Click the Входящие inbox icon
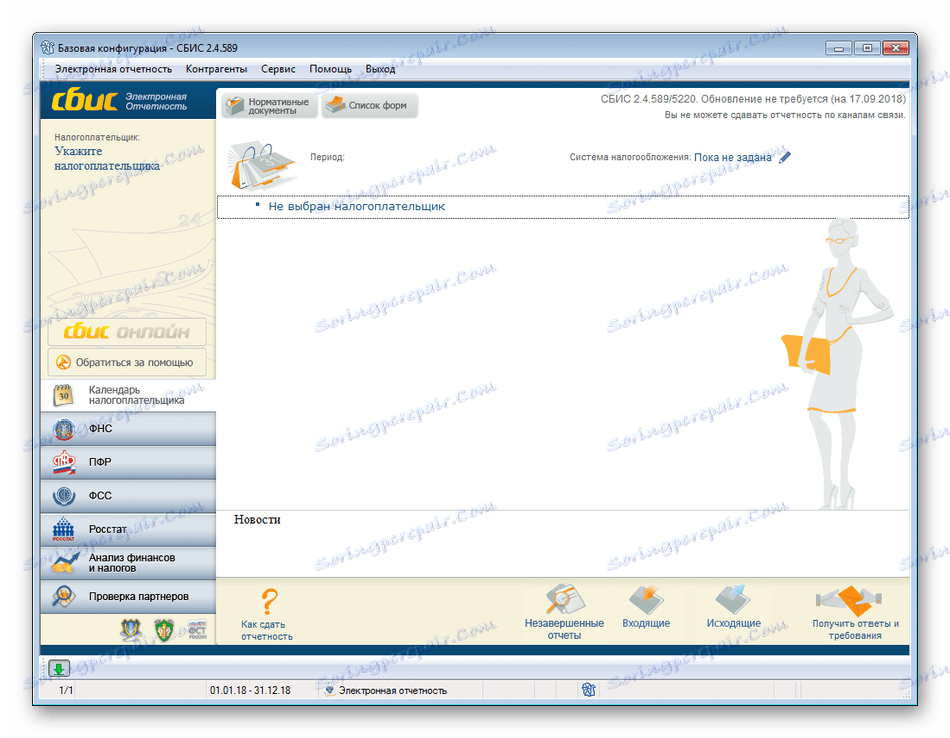 coord(646,599)
